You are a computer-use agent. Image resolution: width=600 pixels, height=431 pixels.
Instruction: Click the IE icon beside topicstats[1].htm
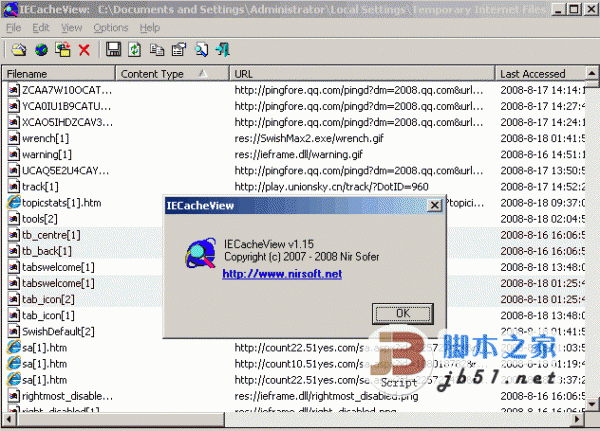(x=14, y=202)
